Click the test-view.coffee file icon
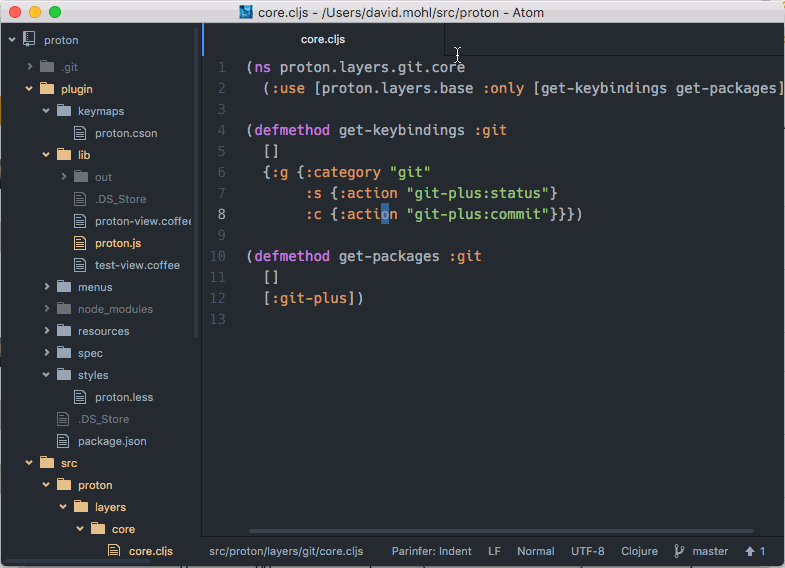 80,265
